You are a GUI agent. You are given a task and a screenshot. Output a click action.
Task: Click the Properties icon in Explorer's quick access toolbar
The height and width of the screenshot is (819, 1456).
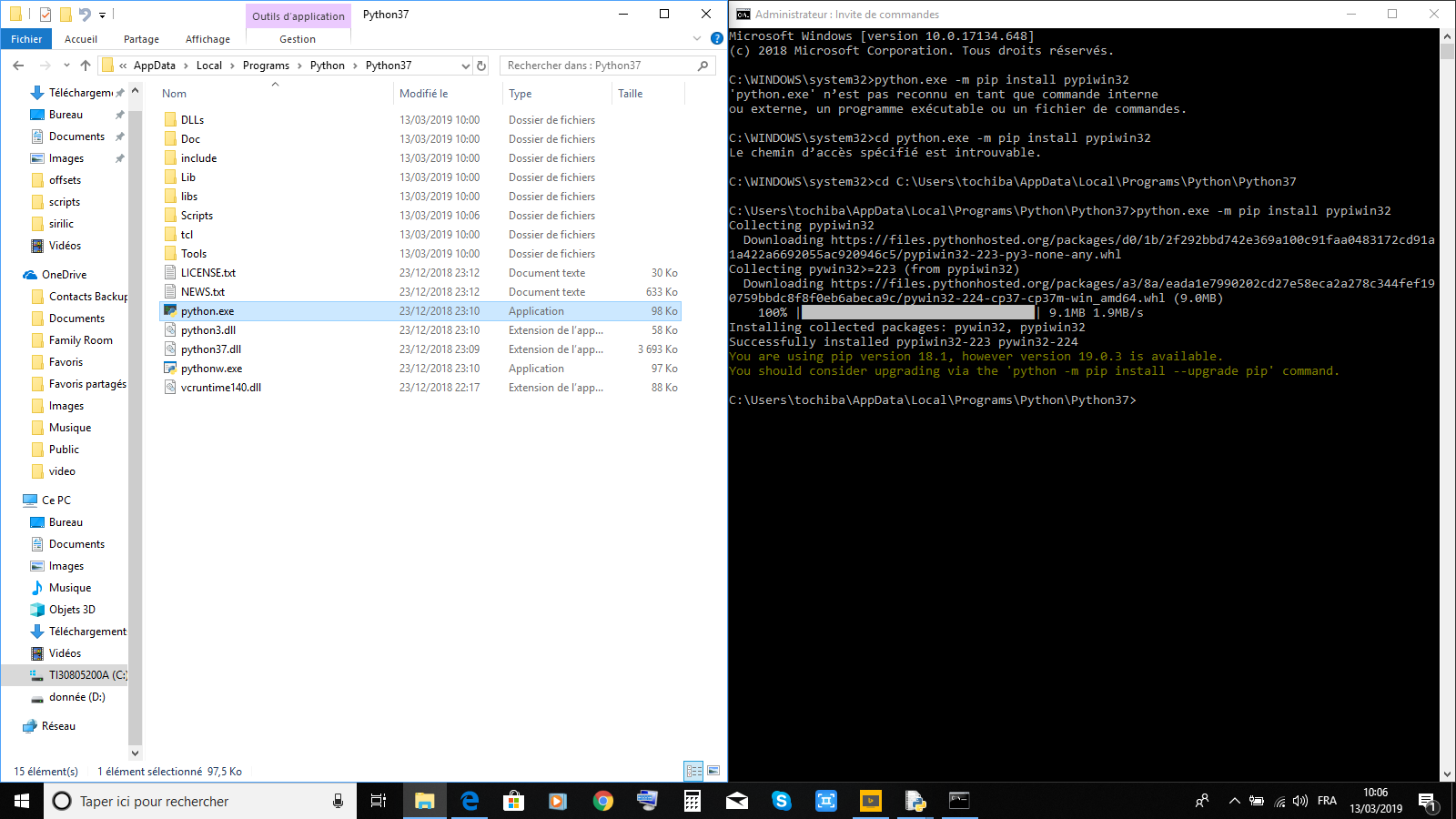[45, 15]
